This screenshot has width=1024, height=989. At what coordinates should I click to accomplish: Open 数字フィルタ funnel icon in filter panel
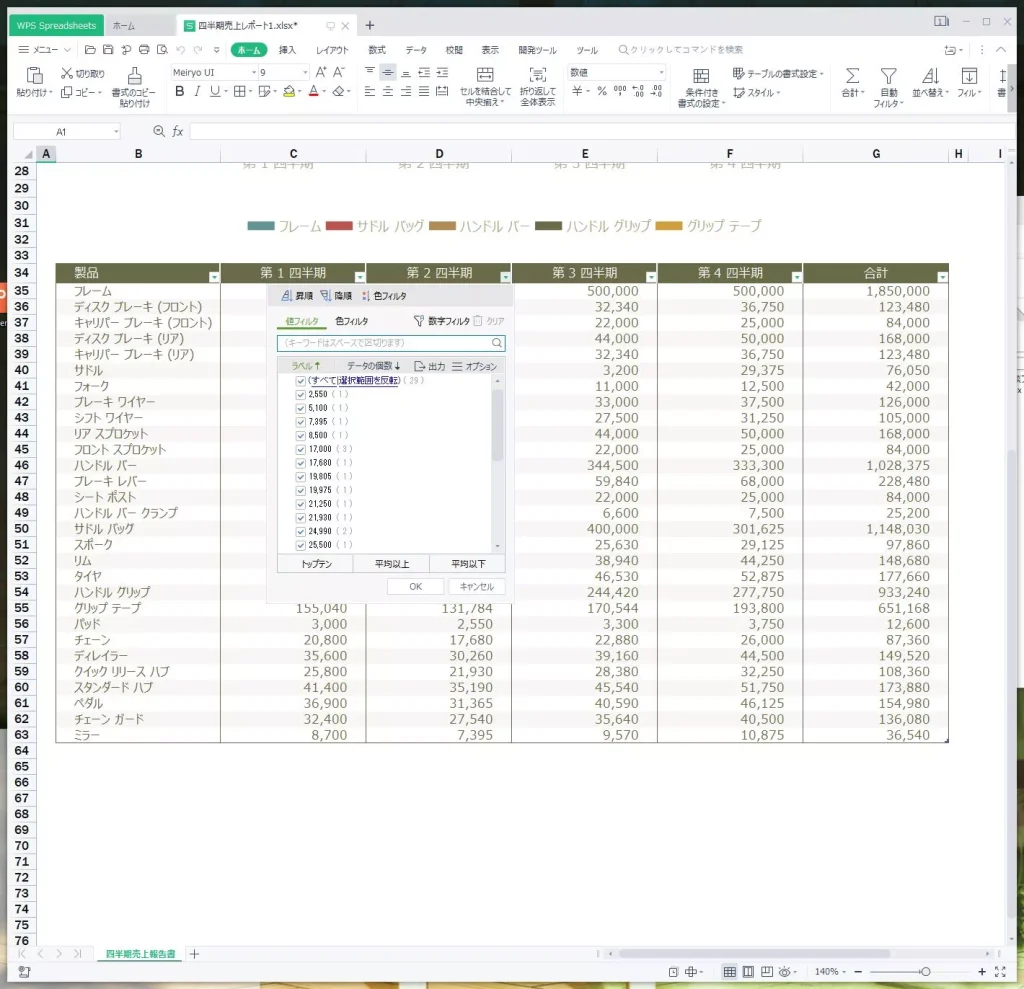click(419, 321)
